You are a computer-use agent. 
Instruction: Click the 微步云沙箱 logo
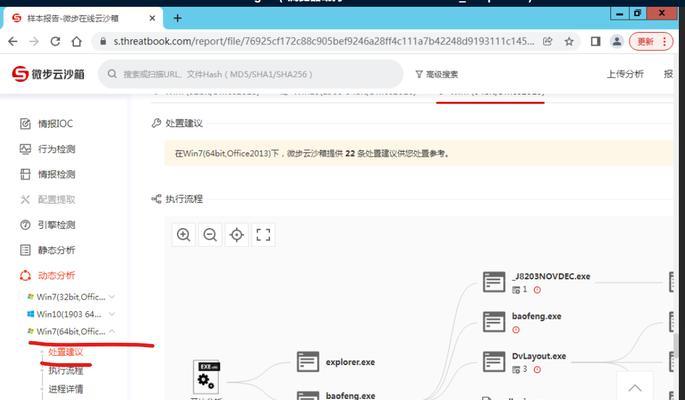tap(48, 74)
